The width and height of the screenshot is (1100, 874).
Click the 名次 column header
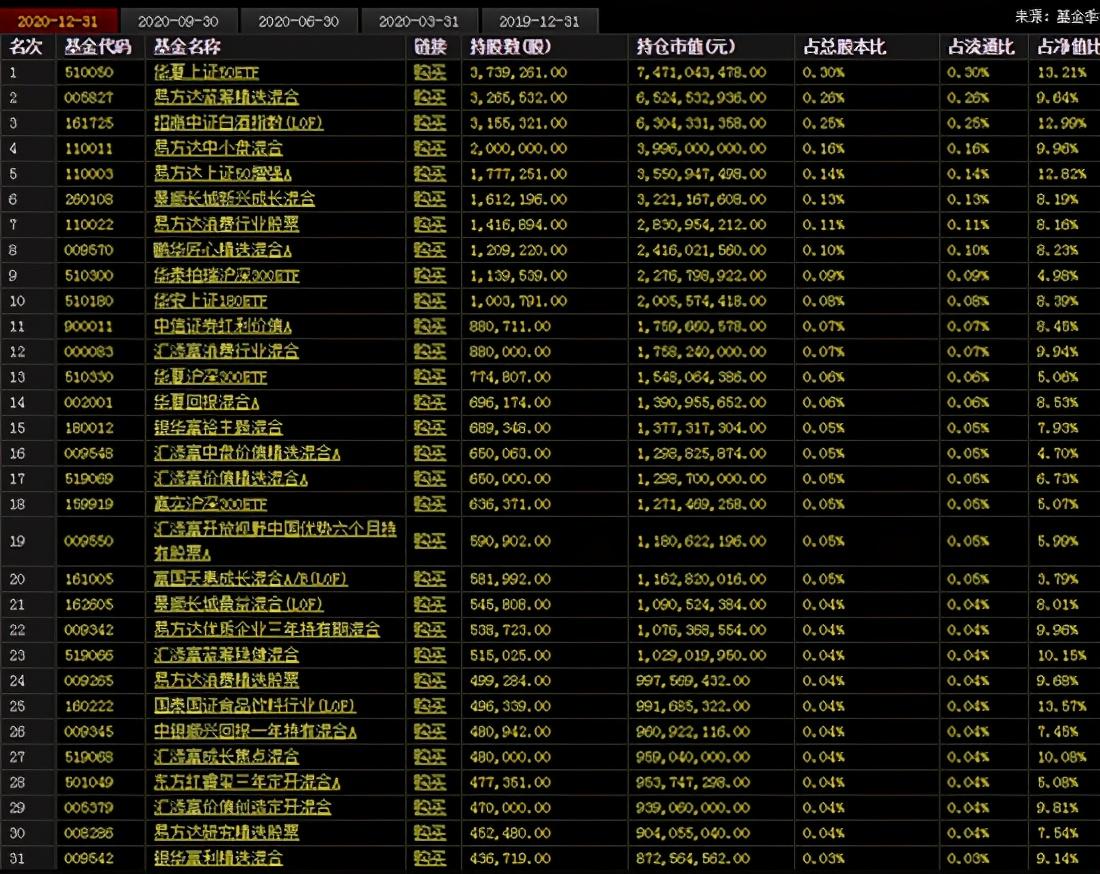(27, 47)
